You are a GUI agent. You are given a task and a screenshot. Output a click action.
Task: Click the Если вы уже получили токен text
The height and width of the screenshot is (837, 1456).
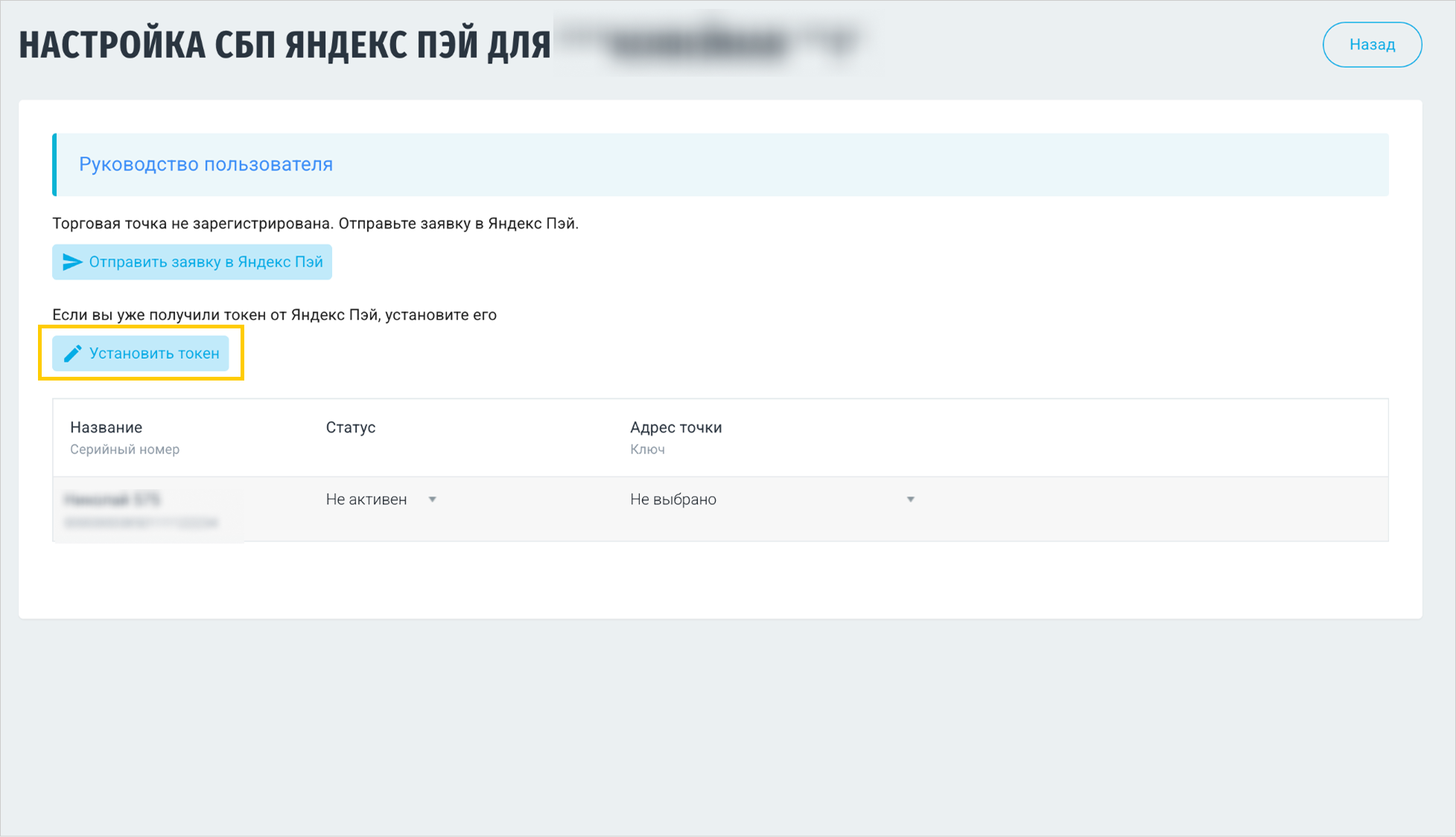(x=274, y=315)
